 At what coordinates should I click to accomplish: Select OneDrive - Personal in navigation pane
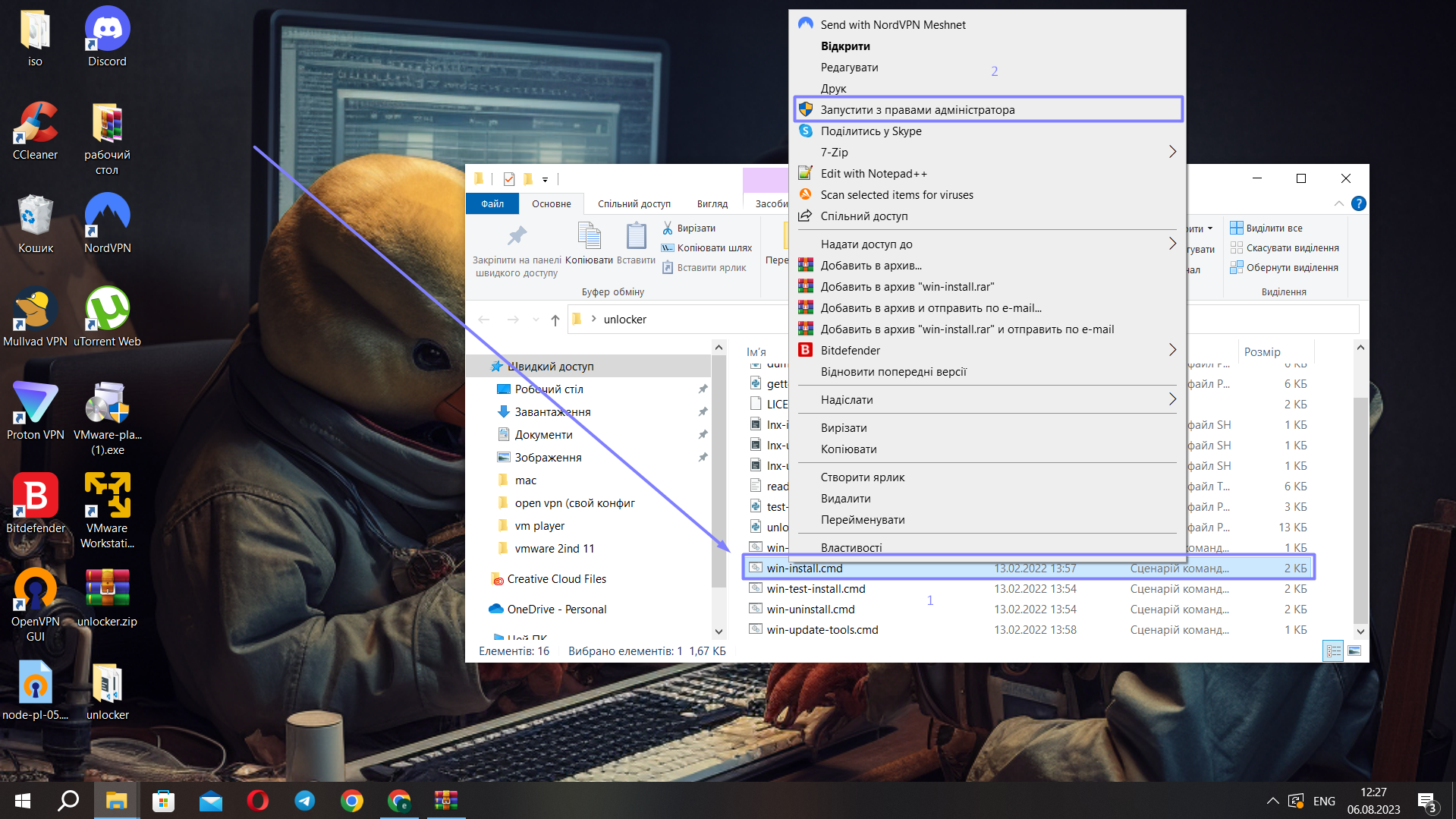pos(548,609)
